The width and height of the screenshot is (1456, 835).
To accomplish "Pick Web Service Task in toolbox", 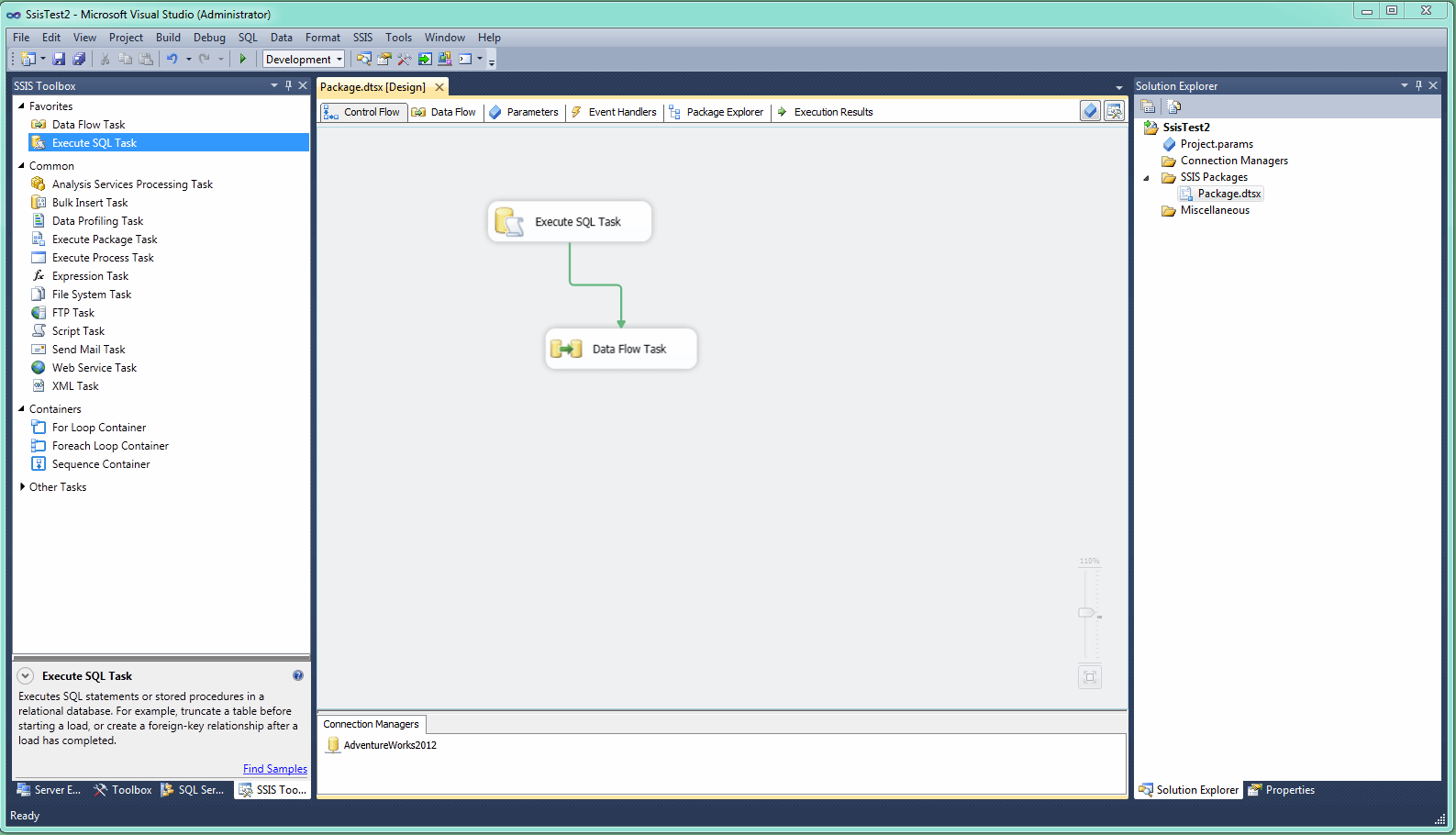I will 94,368.
